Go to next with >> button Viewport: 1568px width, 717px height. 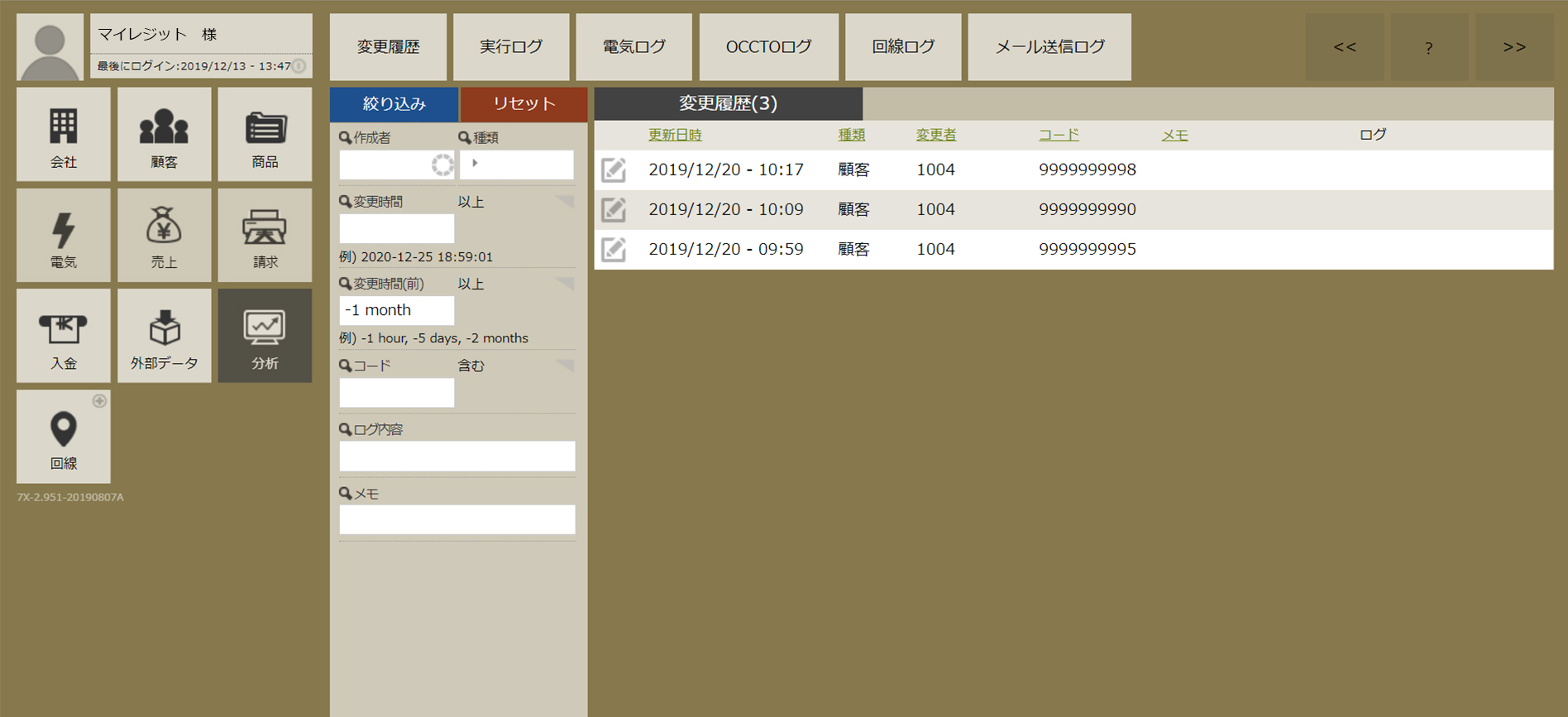click(x=1514, y=47)
